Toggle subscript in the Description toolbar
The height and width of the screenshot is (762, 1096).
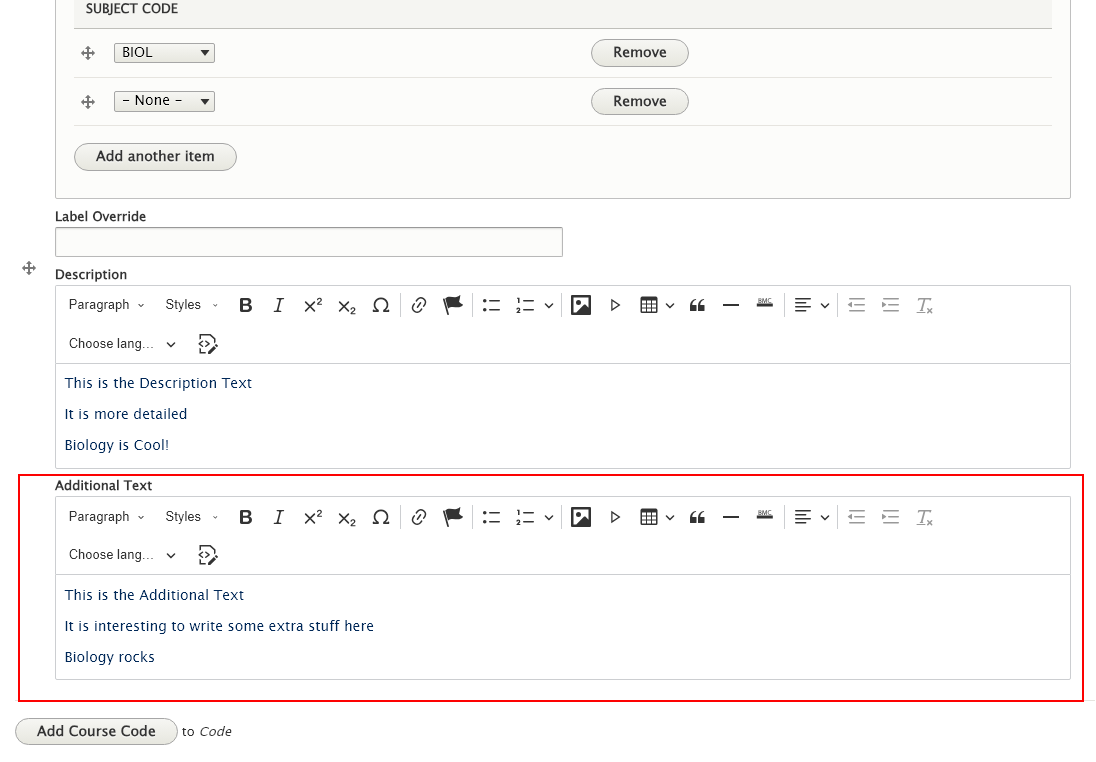click(346, 305)
